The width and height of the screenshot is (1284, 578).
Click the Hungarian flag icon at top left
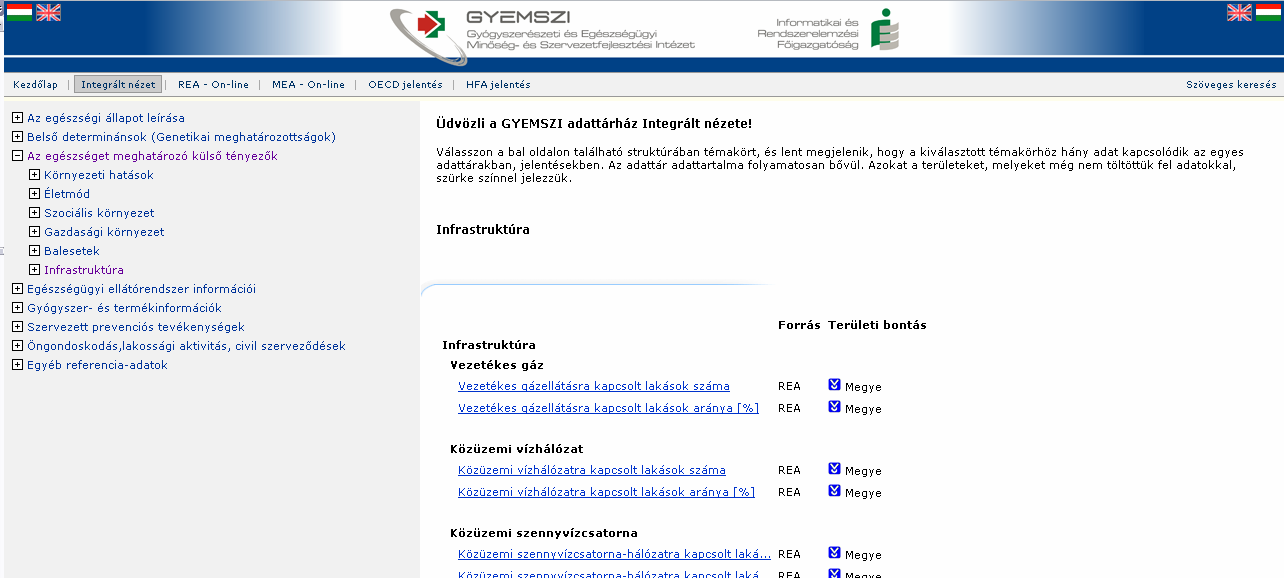(19, 12)
